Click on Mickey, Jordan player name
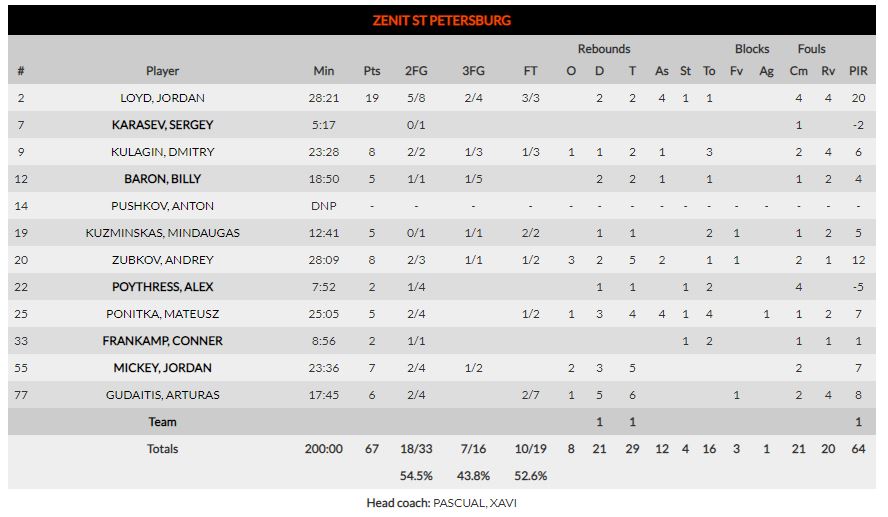 [x=162, y=368]
